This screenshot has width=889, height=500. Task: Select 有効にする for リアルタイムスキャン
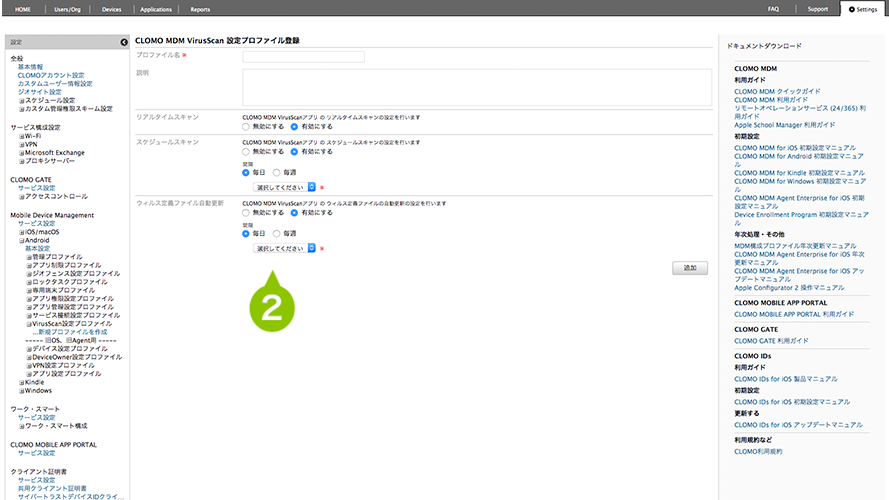tap(294, 127)
